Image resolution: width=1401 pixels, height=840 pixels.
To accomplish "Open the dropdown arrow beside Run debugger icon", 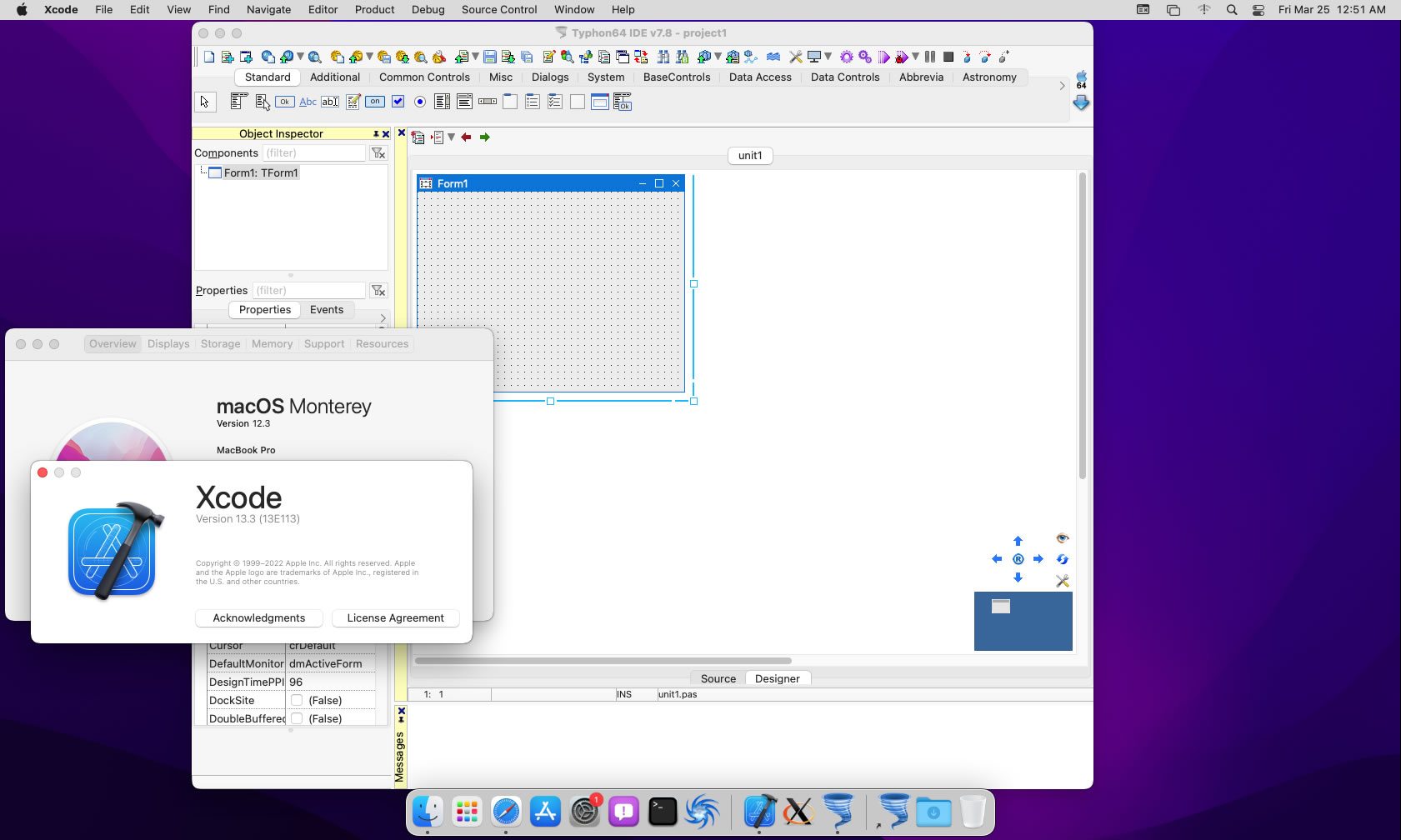I will pyautogui.click(x=915, y=57).
